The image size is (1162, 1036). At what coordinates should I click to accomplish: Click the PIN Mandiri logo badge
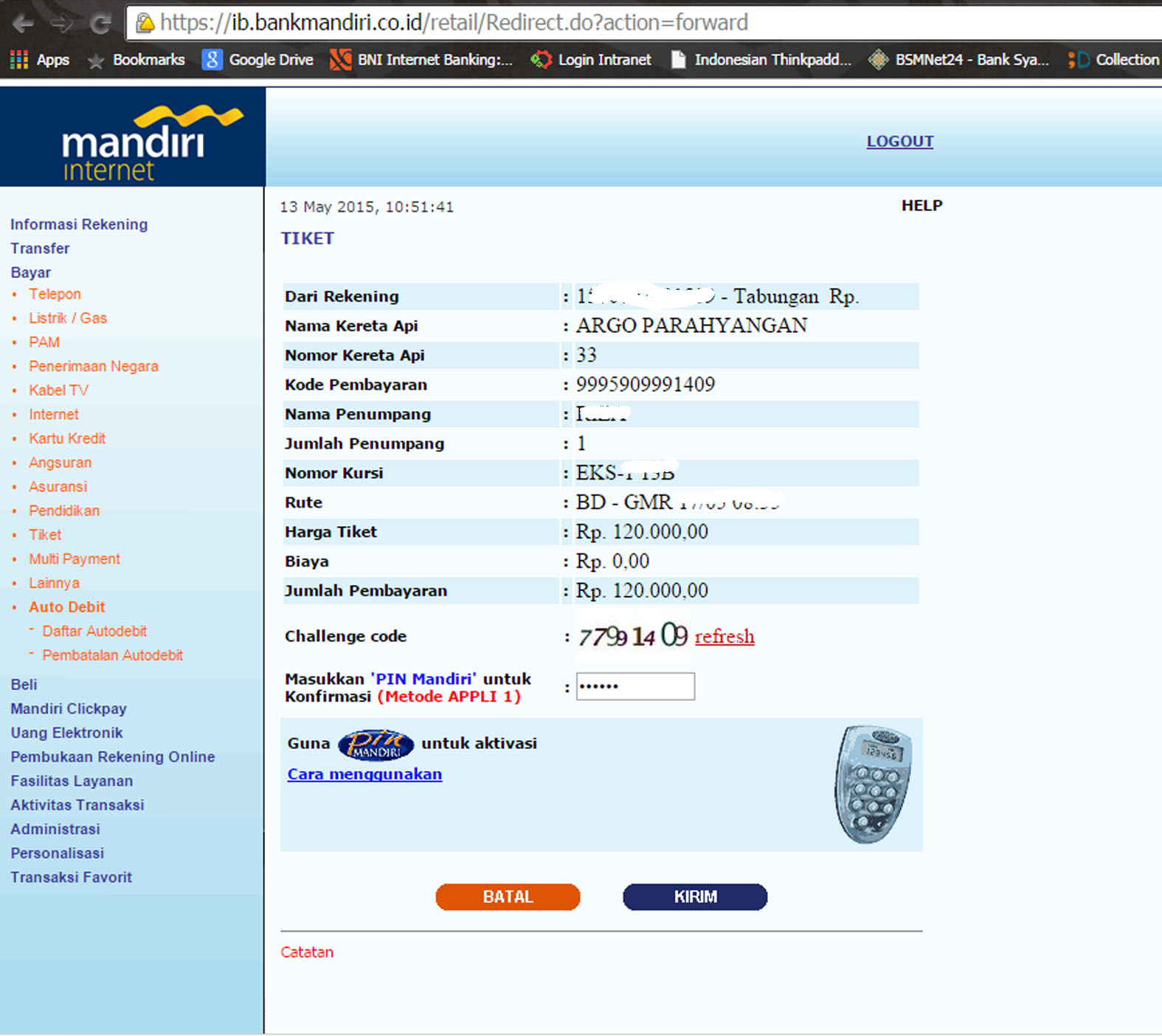coord(376,745)
